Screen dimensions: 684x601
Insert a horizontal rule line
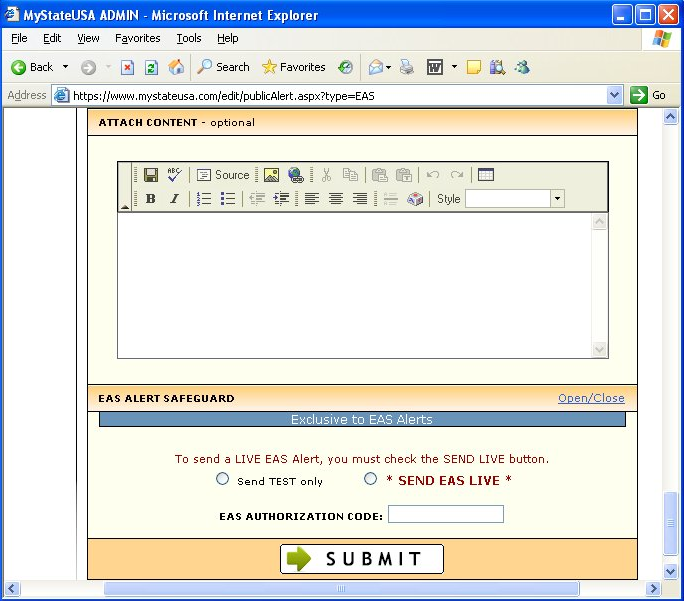pos(390,199)
